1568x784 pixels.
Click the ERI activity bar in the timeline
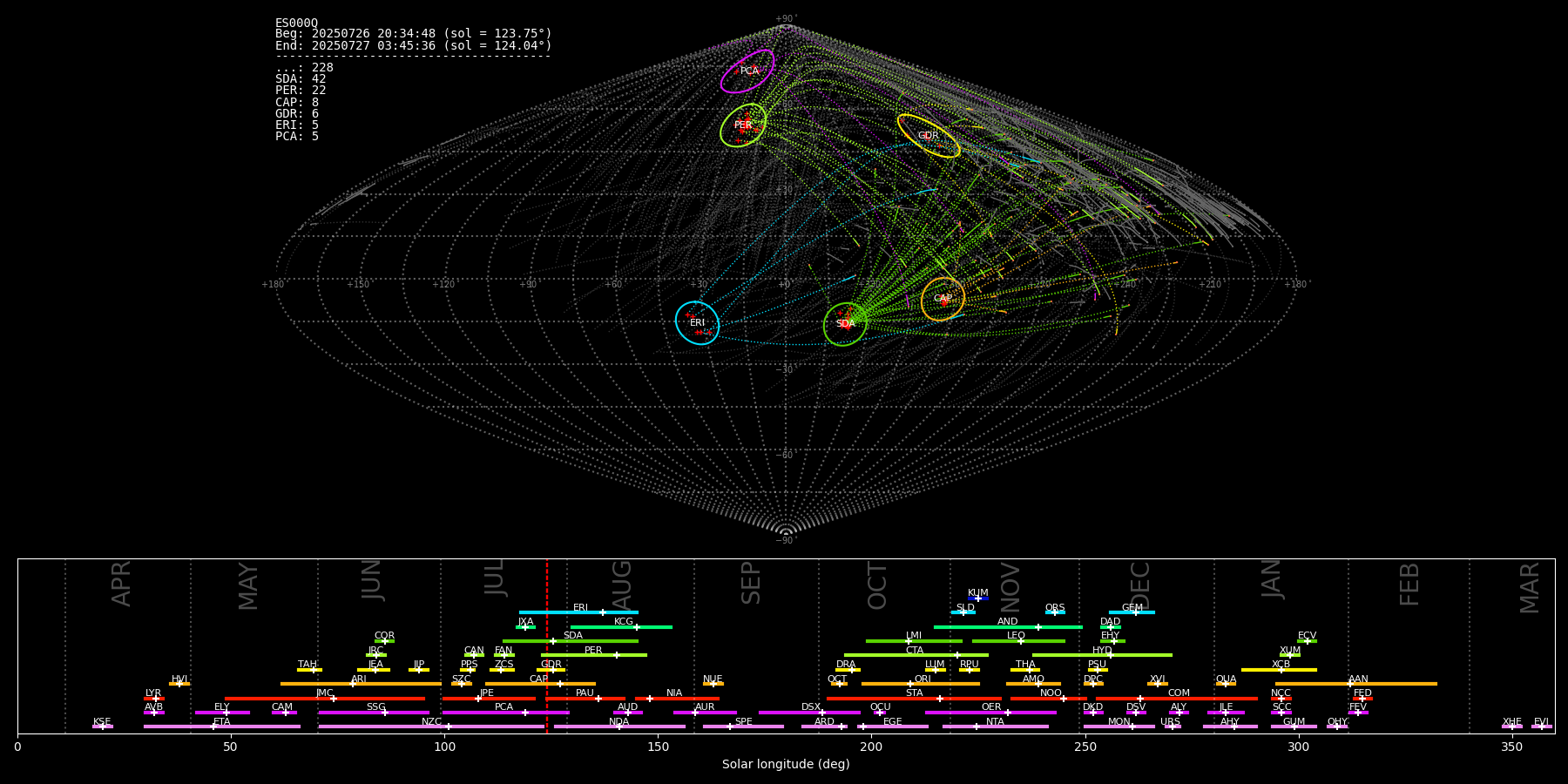(578, 612)
